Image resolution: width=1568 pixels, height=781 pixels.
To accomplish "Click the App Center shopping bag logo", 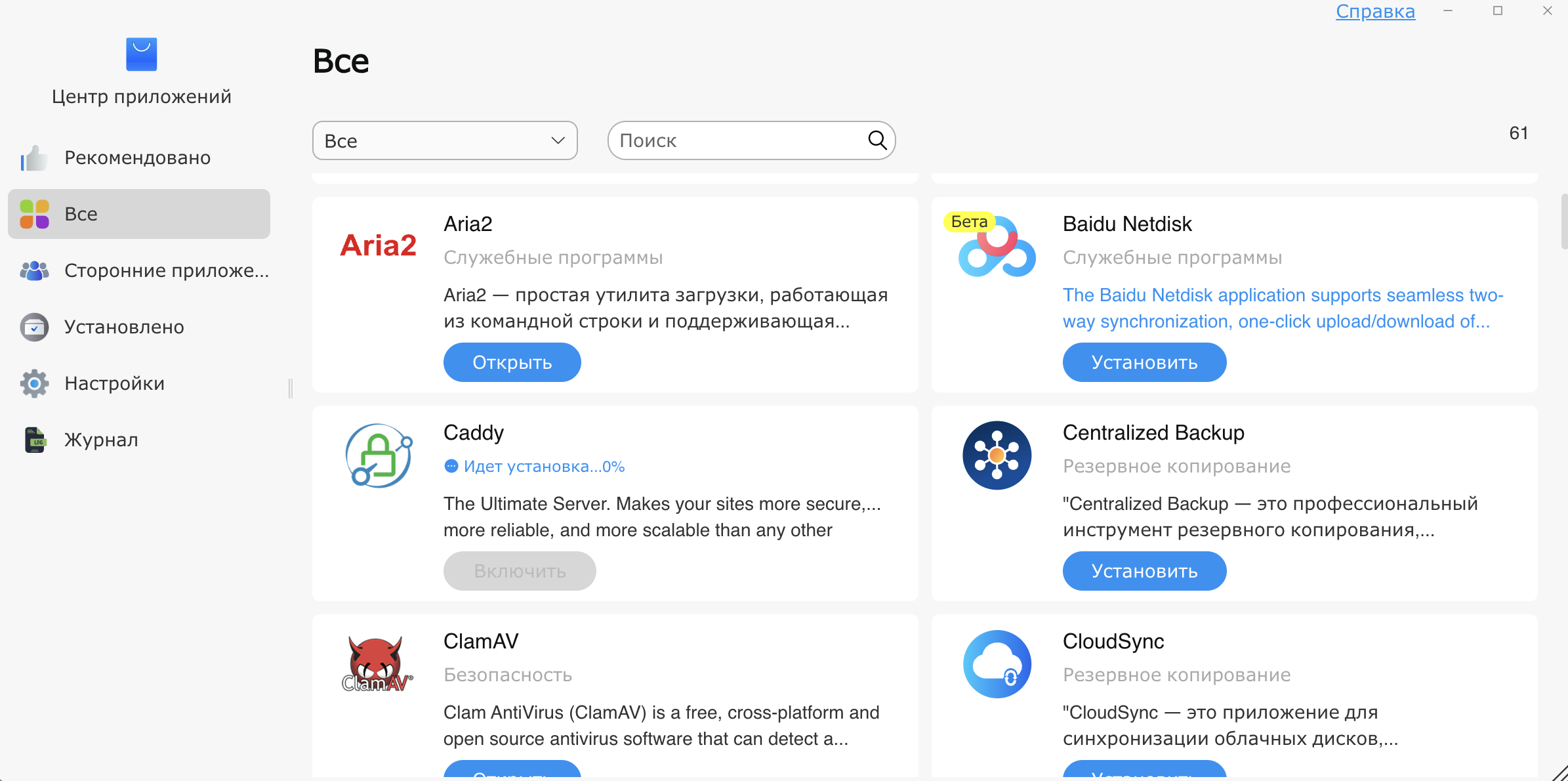I will (x=142, y=54).
